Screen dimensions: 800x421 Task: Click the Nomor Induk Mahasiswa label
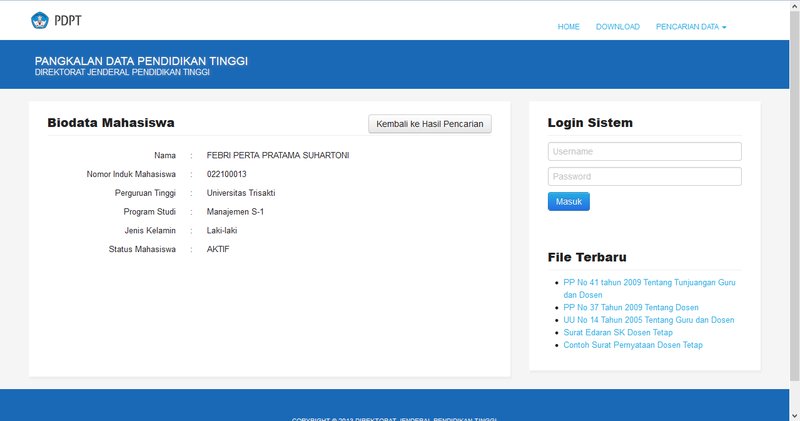point(131,174)
